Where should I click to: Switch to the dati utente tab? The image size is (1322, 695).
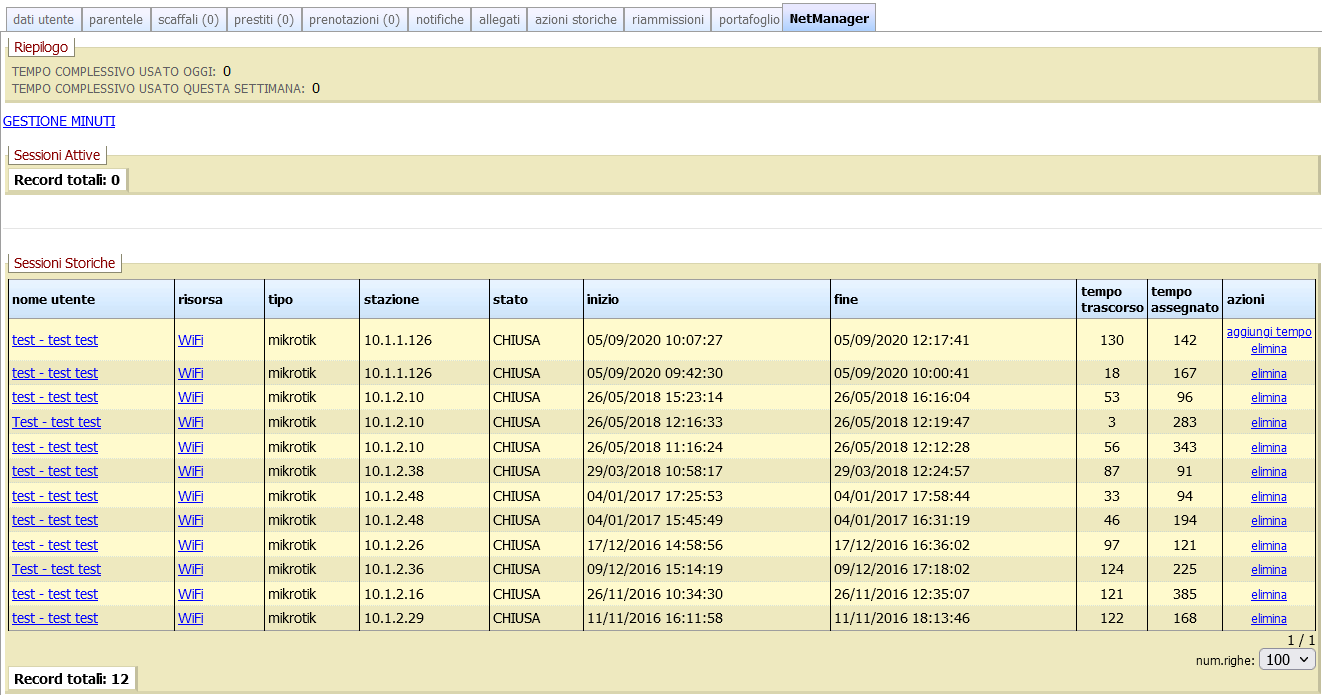[42, 18]
